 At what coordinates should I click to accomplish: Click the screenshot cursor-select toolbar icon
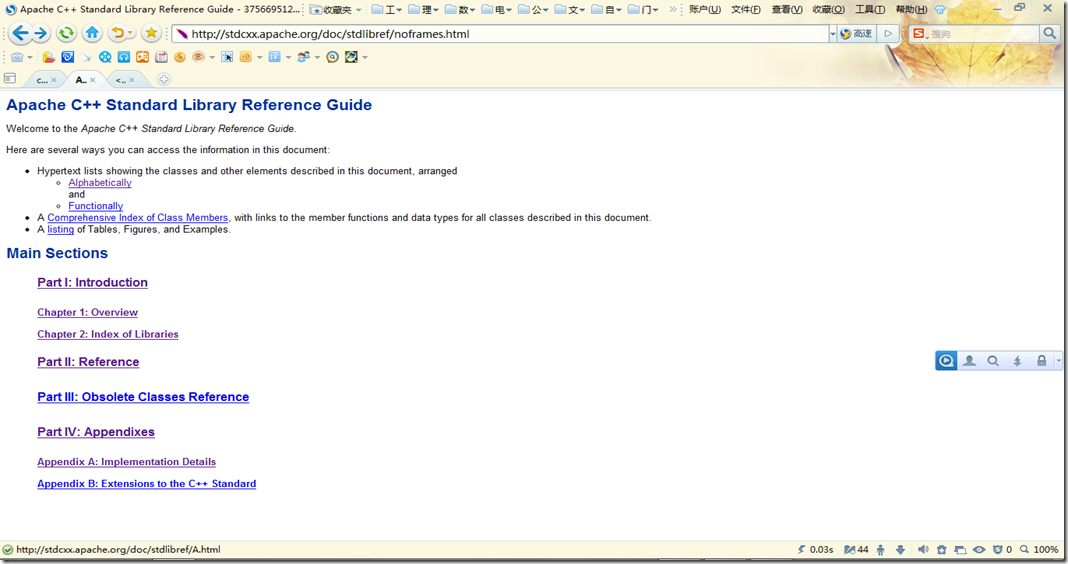(x=227, y=57)
